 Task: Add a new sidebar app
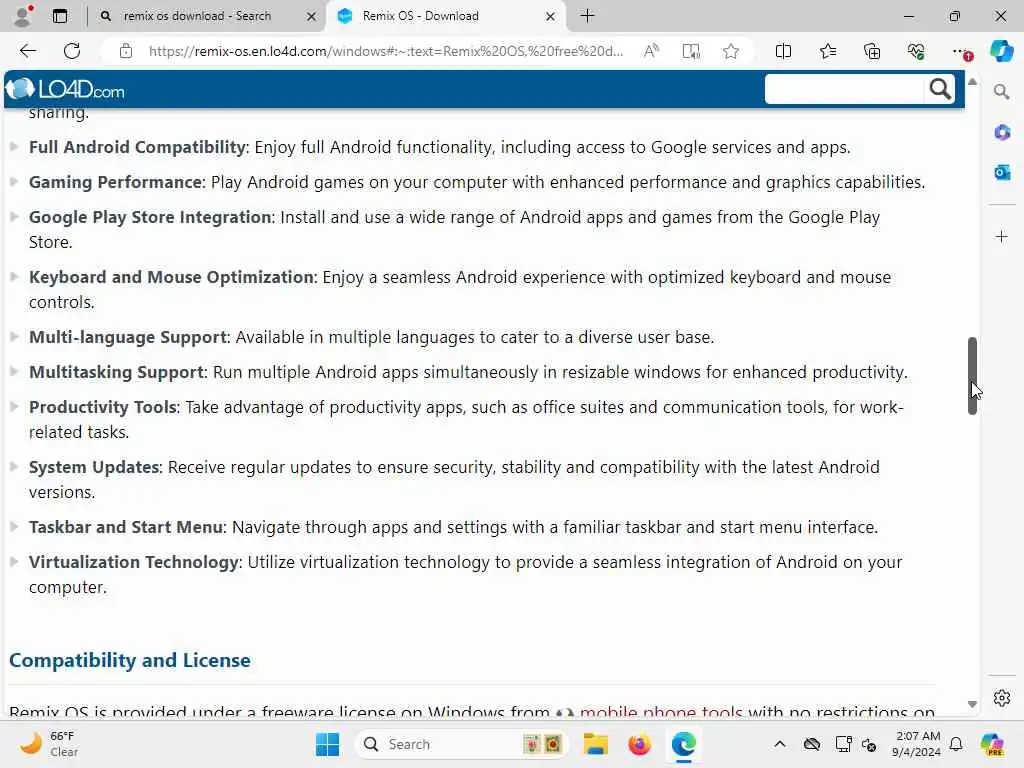[1001, 236]
